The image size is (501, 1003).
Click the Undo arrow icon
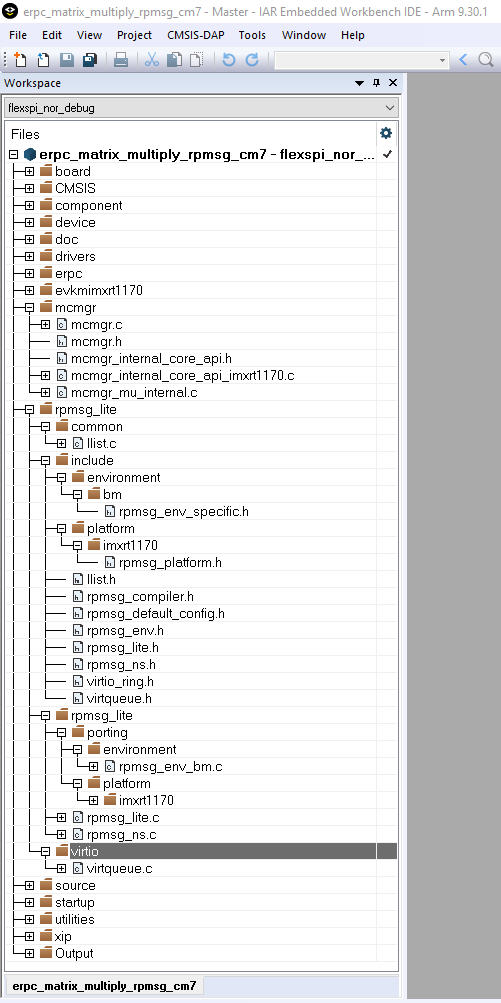pos(228,60)
